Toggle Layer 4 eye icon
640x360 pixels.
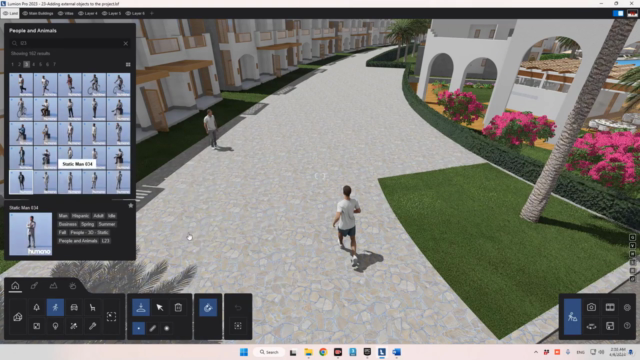coord(81,13)
